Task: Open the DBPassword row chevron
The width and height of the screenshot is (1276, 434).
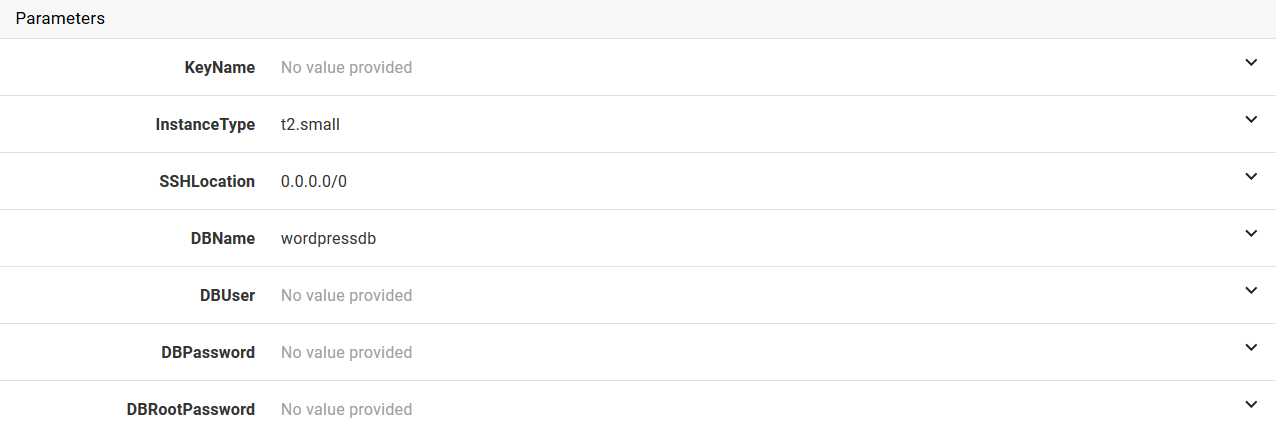Action: pyautogui.click(x=1250, y=348)
